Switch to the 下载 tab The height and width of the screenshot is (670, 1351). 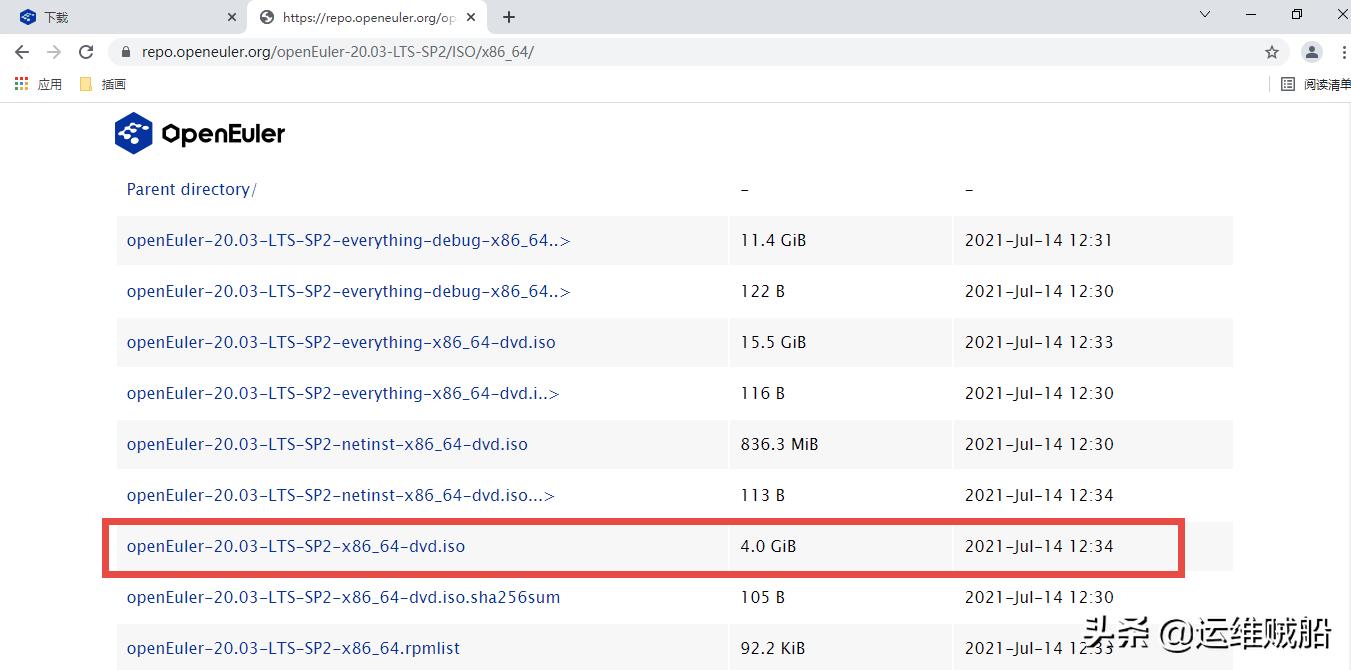click(x=110, y=17)
